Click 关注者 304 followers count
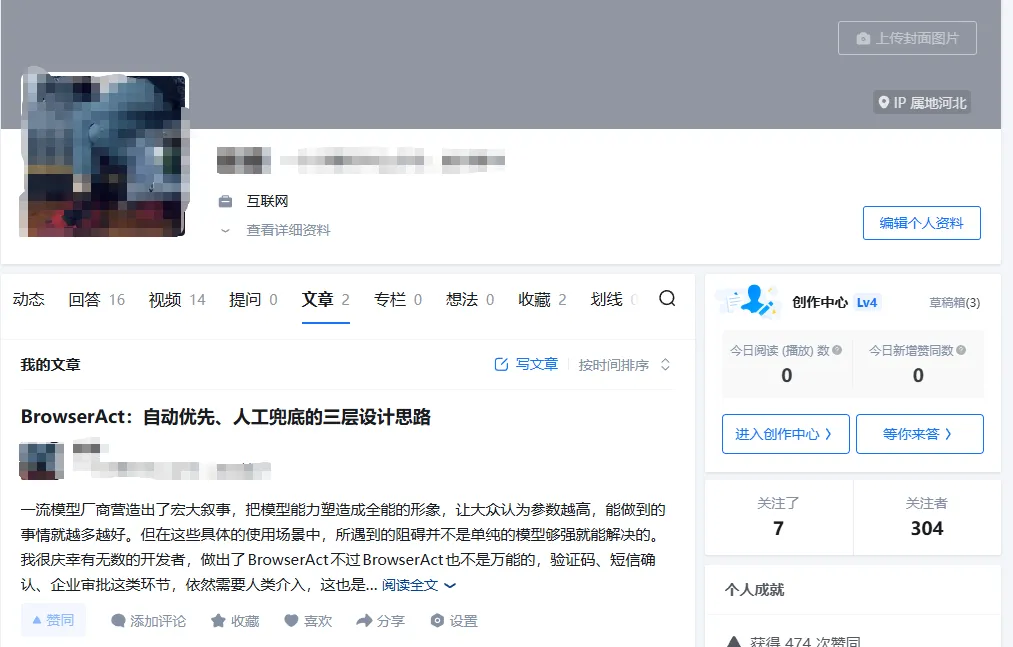Image resolution: width=1013 pixels, height=647 pixels. pos(927,516)
